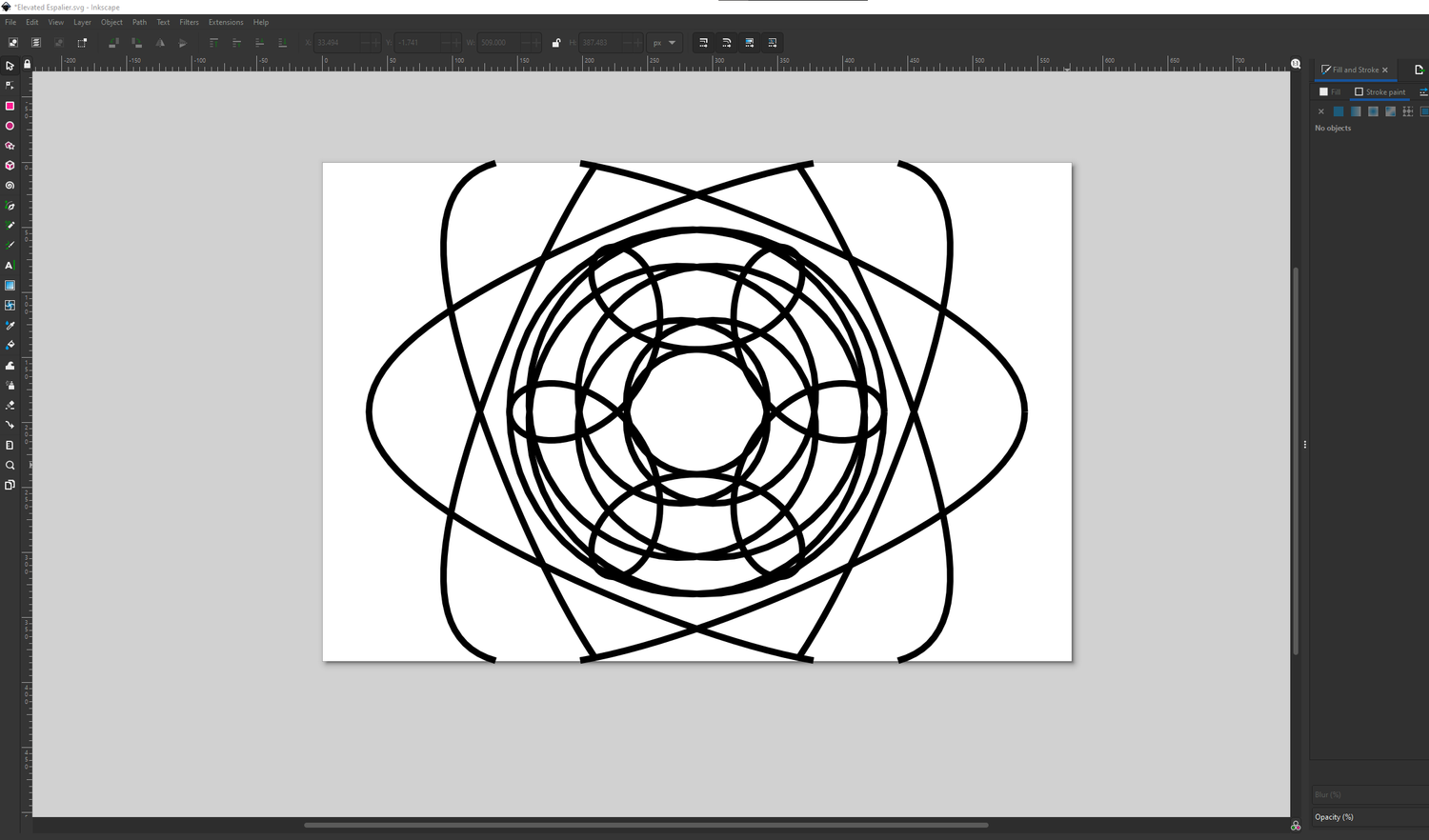Switch to the Stroke paint tab
Image resolution: width=1429 pixels, height=840 pixels.
[x=1379, y=92]
